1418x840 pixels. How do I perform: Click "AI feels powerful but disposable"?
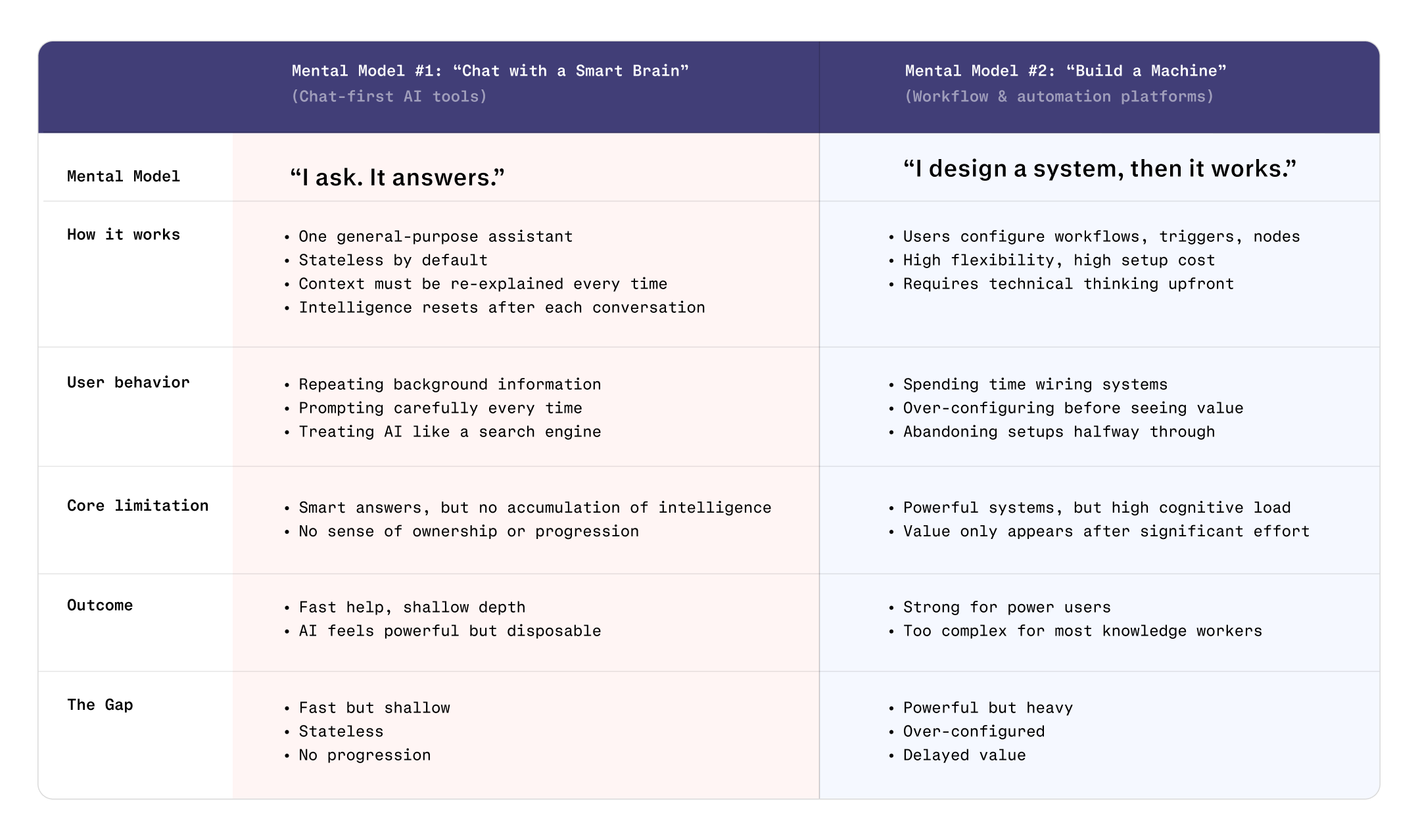pos(450,631)
